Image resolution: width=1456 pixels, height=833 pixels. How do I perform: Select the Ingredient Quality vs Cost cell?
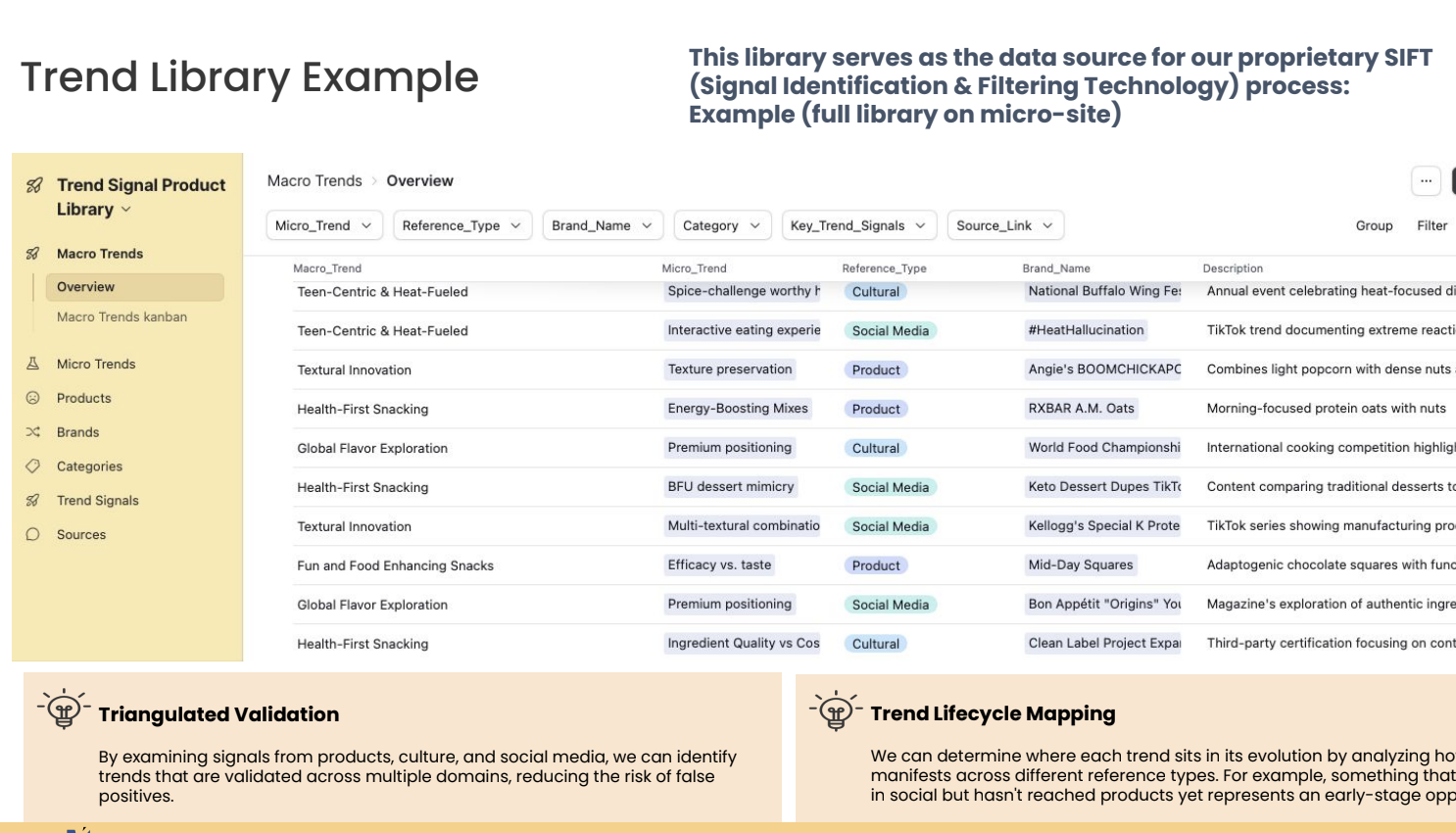click(x=743, y=644)
